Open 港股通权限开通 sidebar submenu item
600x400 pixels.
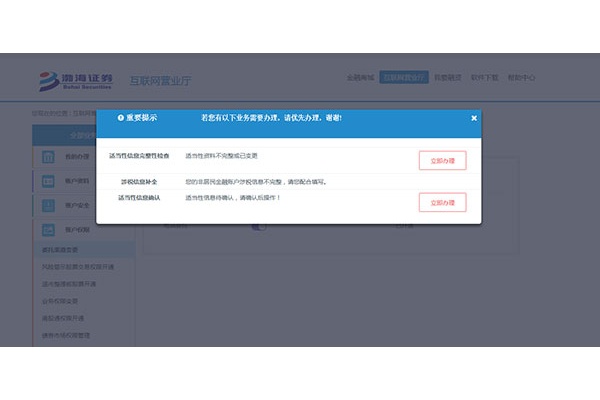(63, 318)
